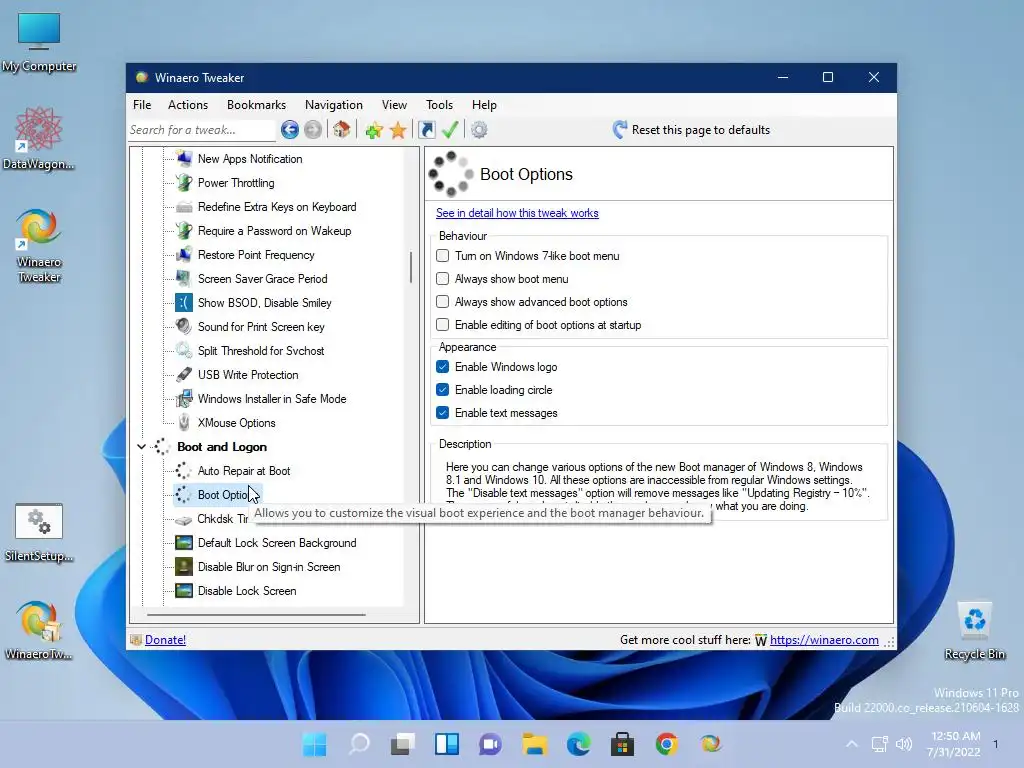Image resolution: width=1024 pixels, height=768 pixels.
Task: Click the USB Write Protection icon
Action: pos(184,375)
